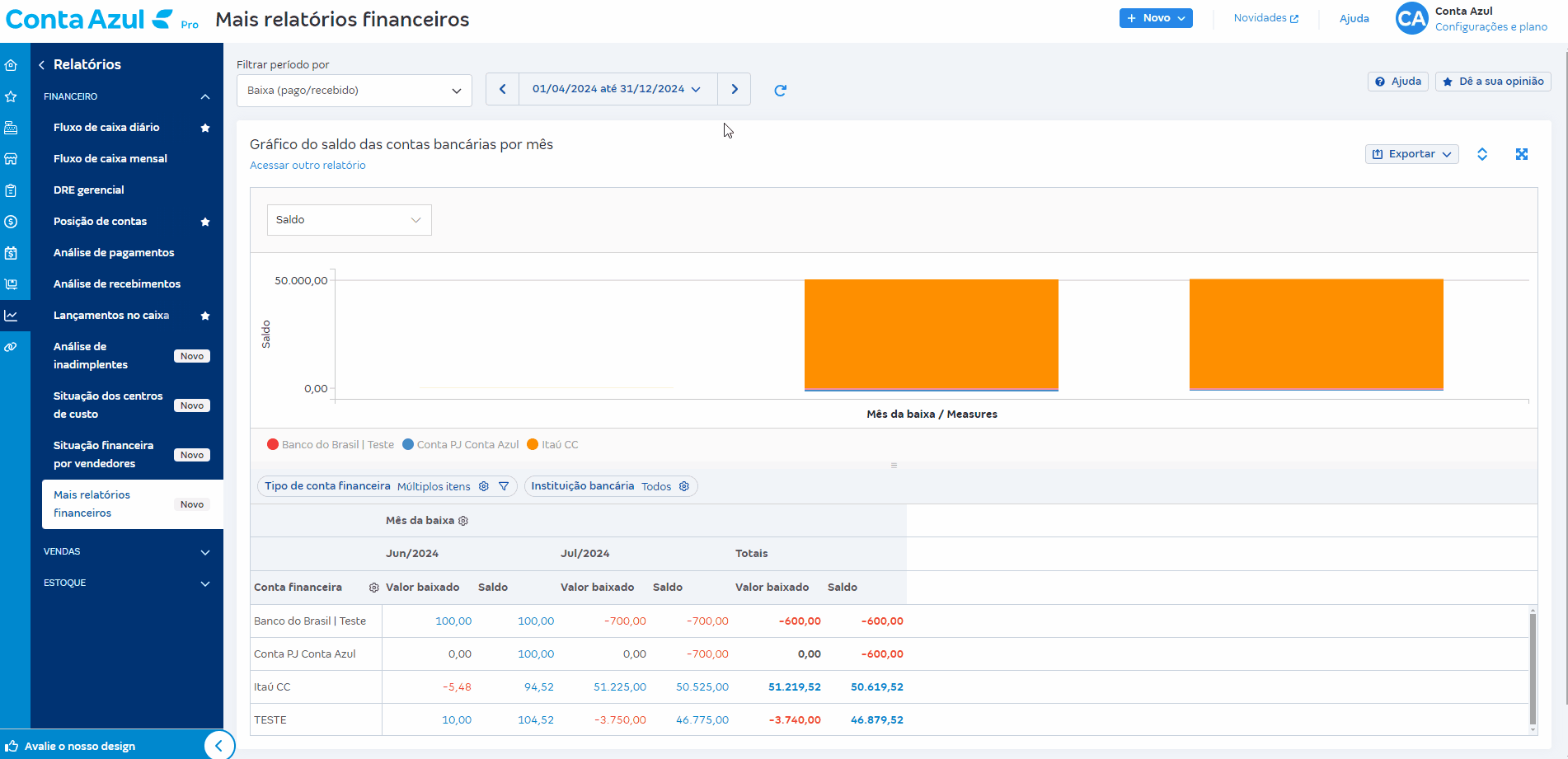This screenshot has height=759, width=1568.
Task: Open the dollar calendar icon in rail
Action: [x=11, y=253]
